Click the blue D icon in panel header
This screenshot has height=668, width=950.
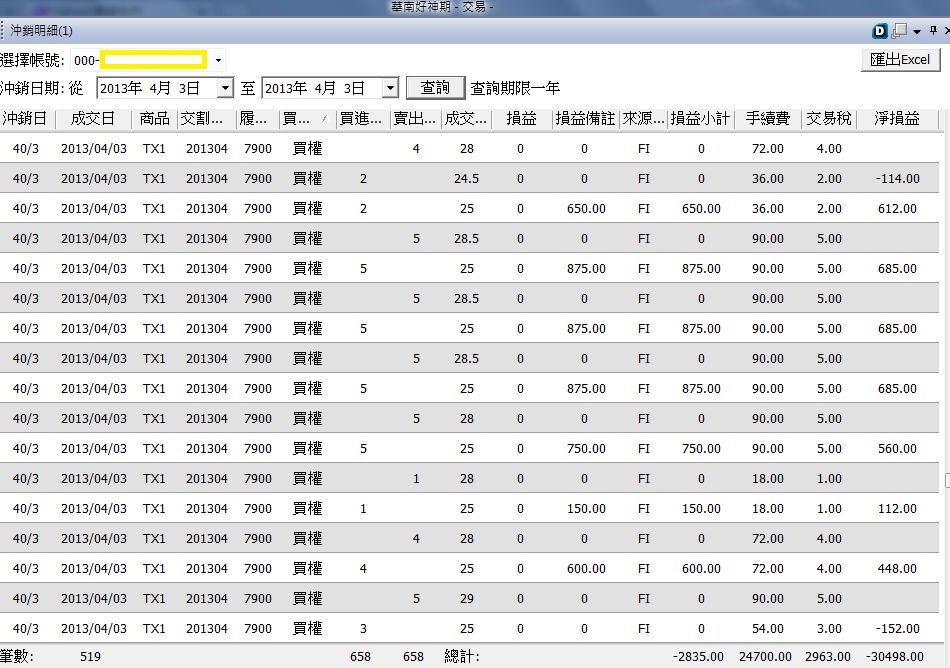tap(879, 31)
